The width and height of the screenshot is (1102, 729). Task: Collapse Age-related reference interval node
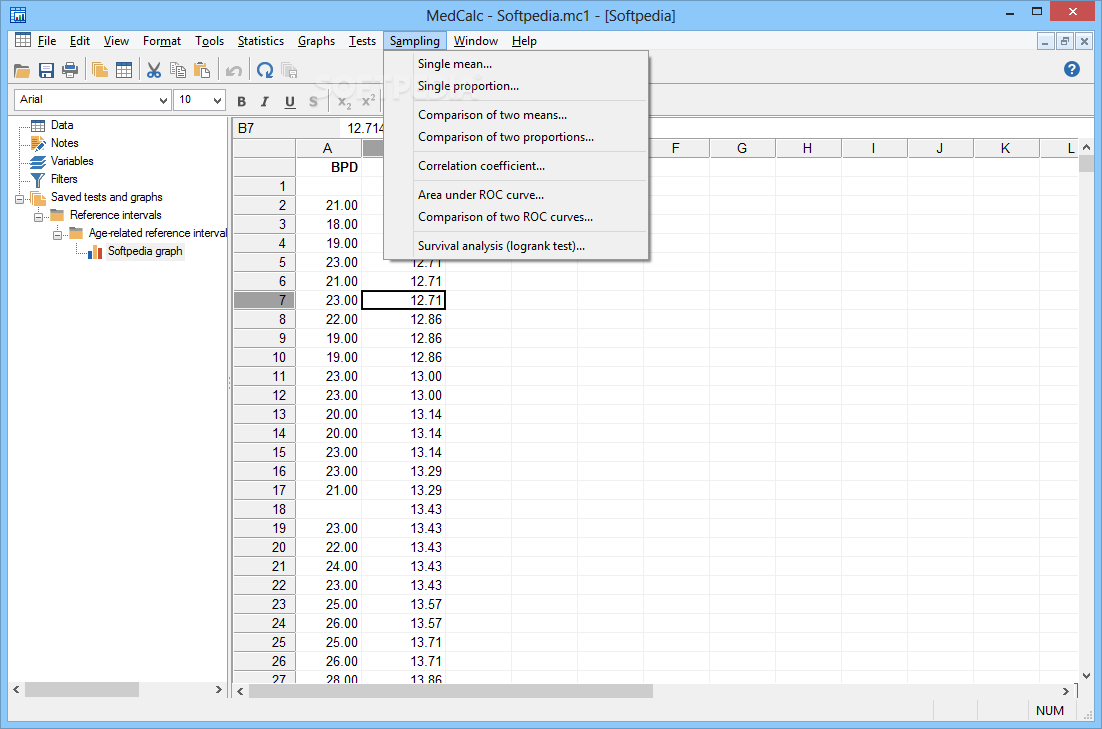(x=58, y=235)
